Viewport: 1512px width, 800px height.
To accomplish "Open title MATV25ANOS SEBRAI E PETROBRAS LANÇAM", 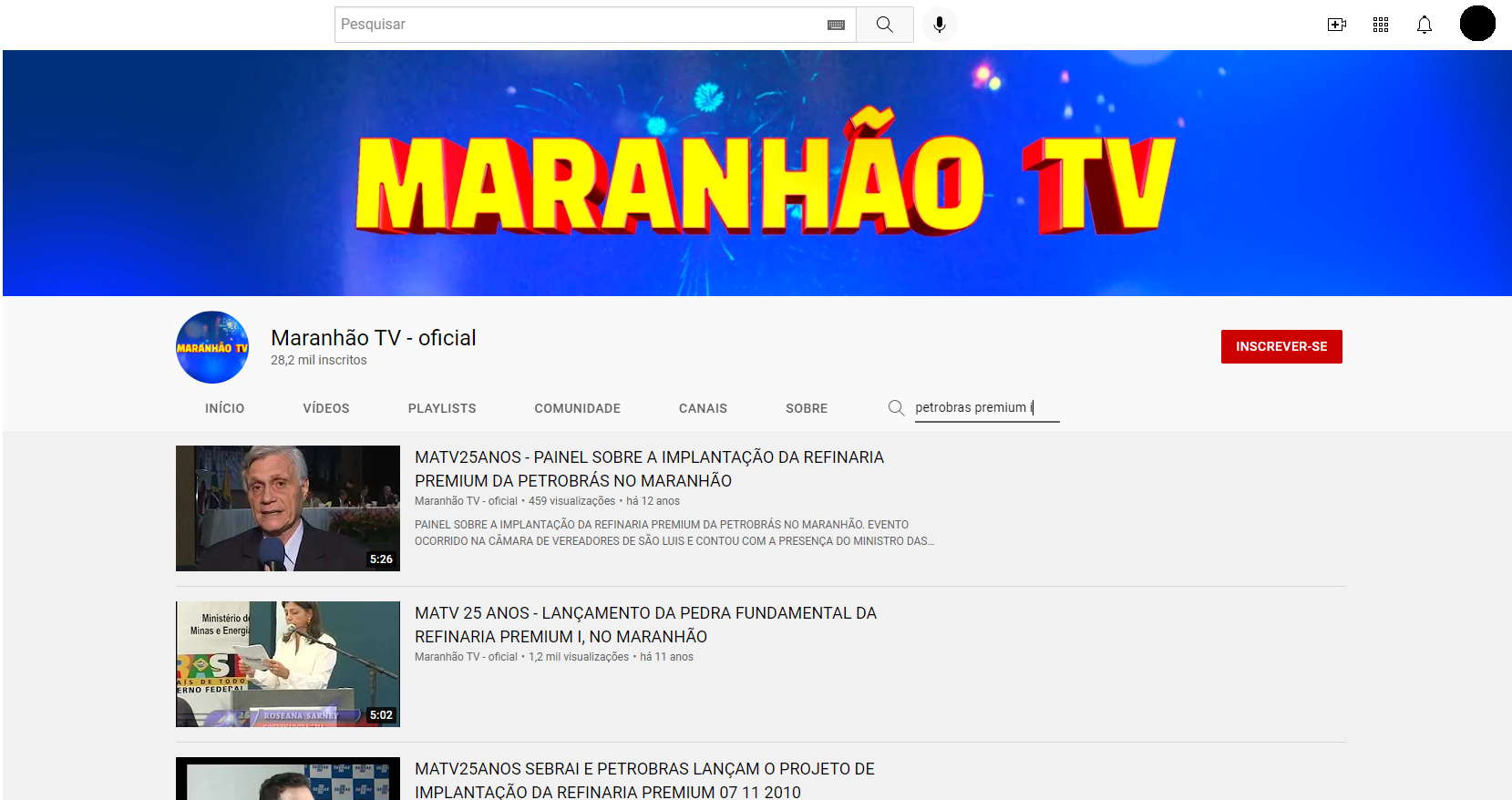I will click(x=644, y=780).
